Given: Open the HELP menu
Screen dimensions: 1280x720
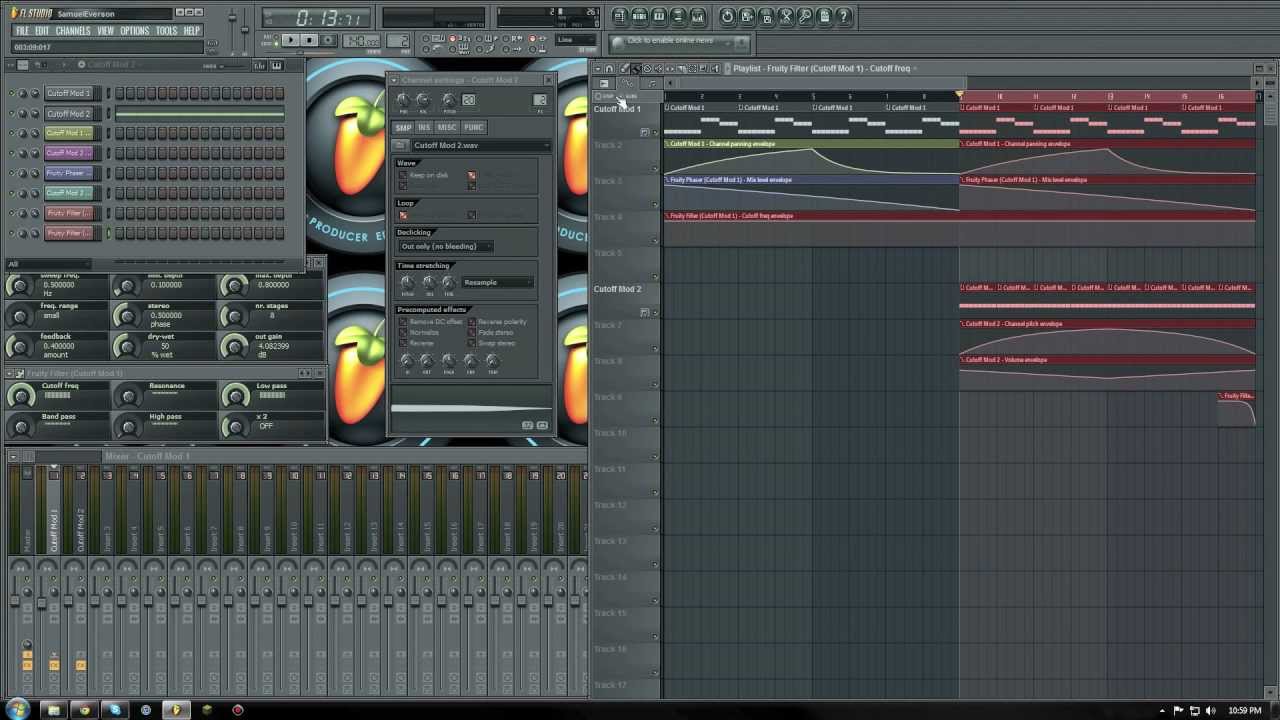Looking at the screenshot, I should click(192, 31).
